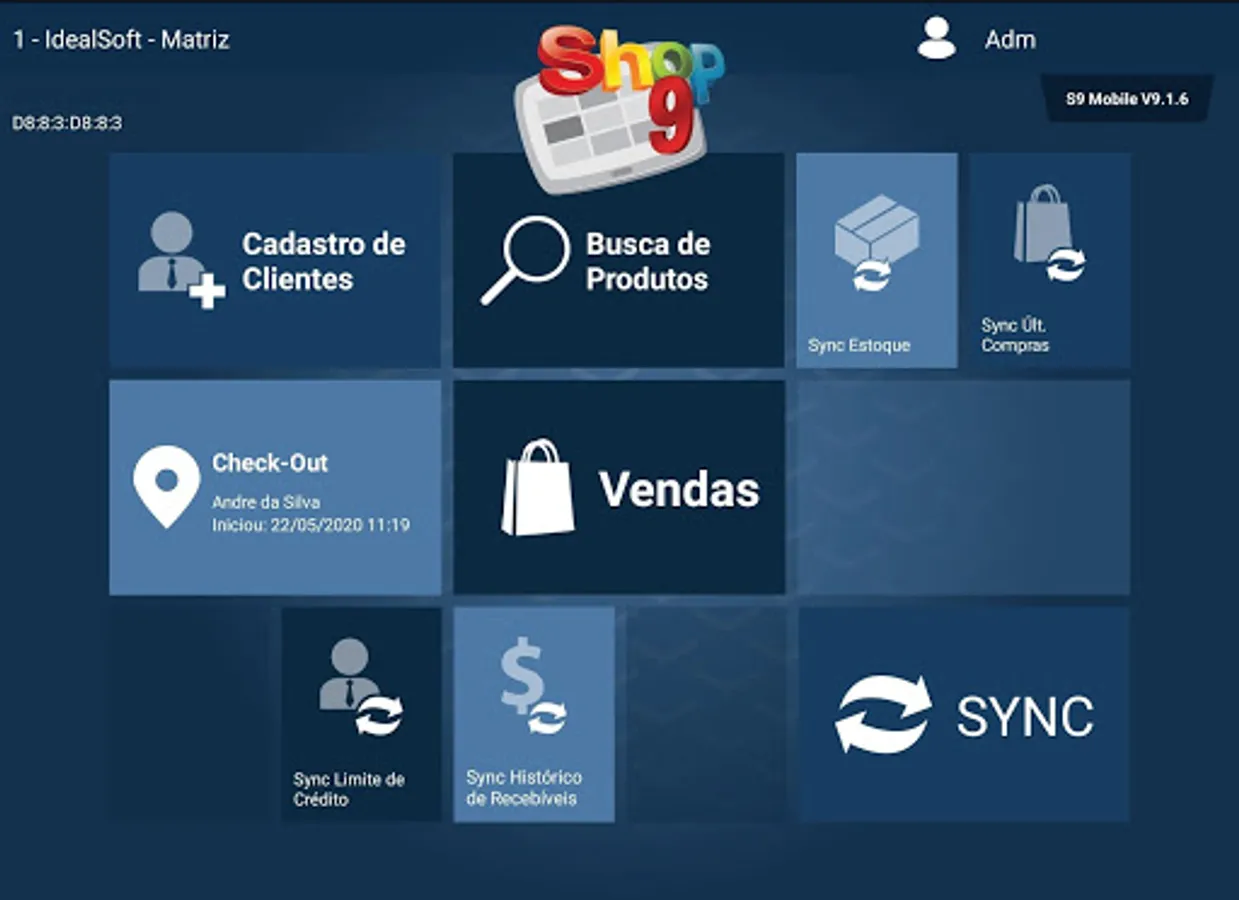
Task: Click the 'Sync Limite de Crédito' label text
Action: 349,790
